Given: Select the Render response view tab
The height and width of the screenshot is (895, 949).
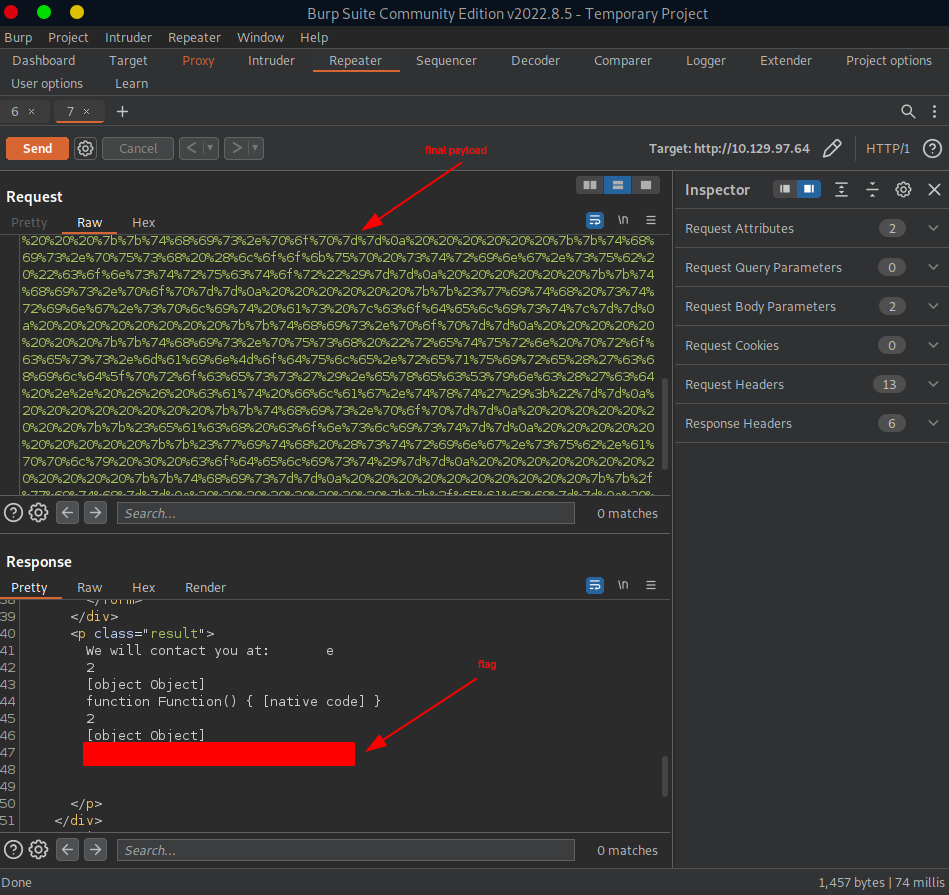Looking at the screenshot, I should (x=205, y=587).
